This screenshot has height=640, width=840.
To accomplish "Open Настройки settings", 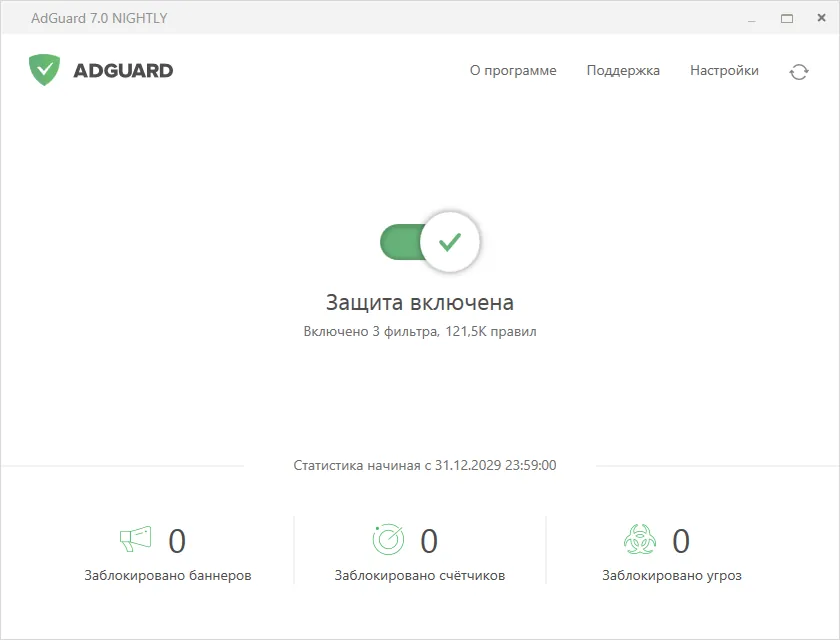I will [724, 71].
